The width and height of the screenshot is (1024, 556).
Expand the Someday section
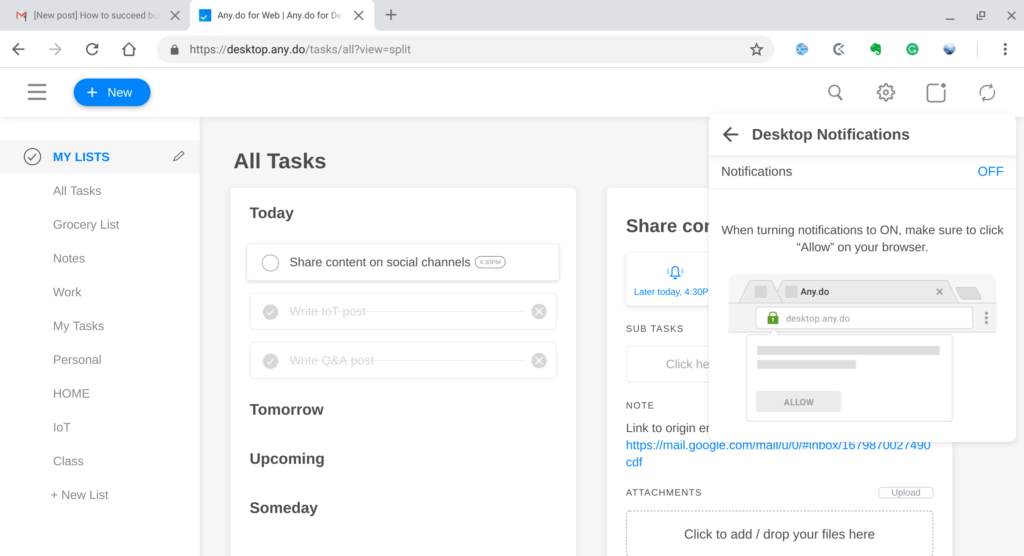pyautogui.click(x=283, y=508)
